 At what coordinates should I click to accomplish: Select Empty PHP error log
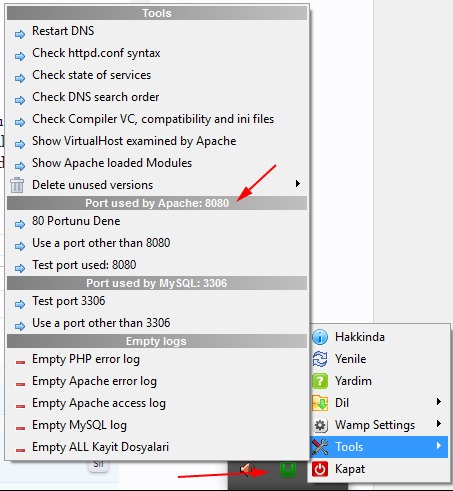(x=157, y=359)
